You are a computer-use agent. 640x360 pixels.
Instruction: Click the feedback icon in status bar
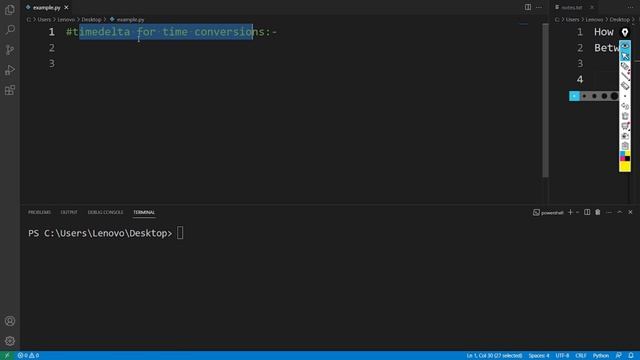(x=619, y=356)
